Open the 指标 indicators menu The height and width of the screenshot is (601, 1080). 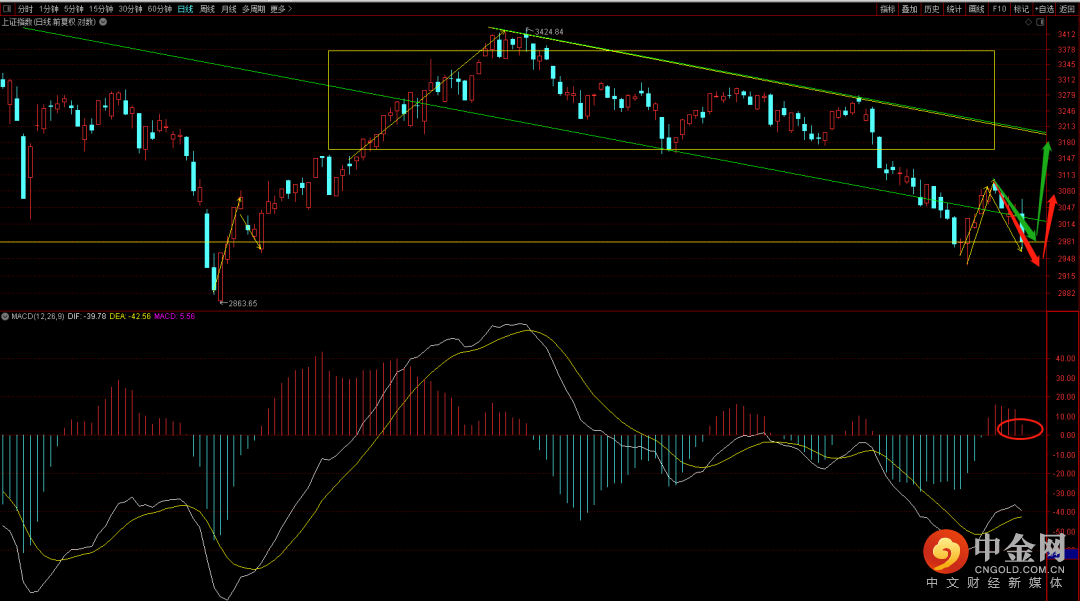pyautogui.click(x=887, y=9)
